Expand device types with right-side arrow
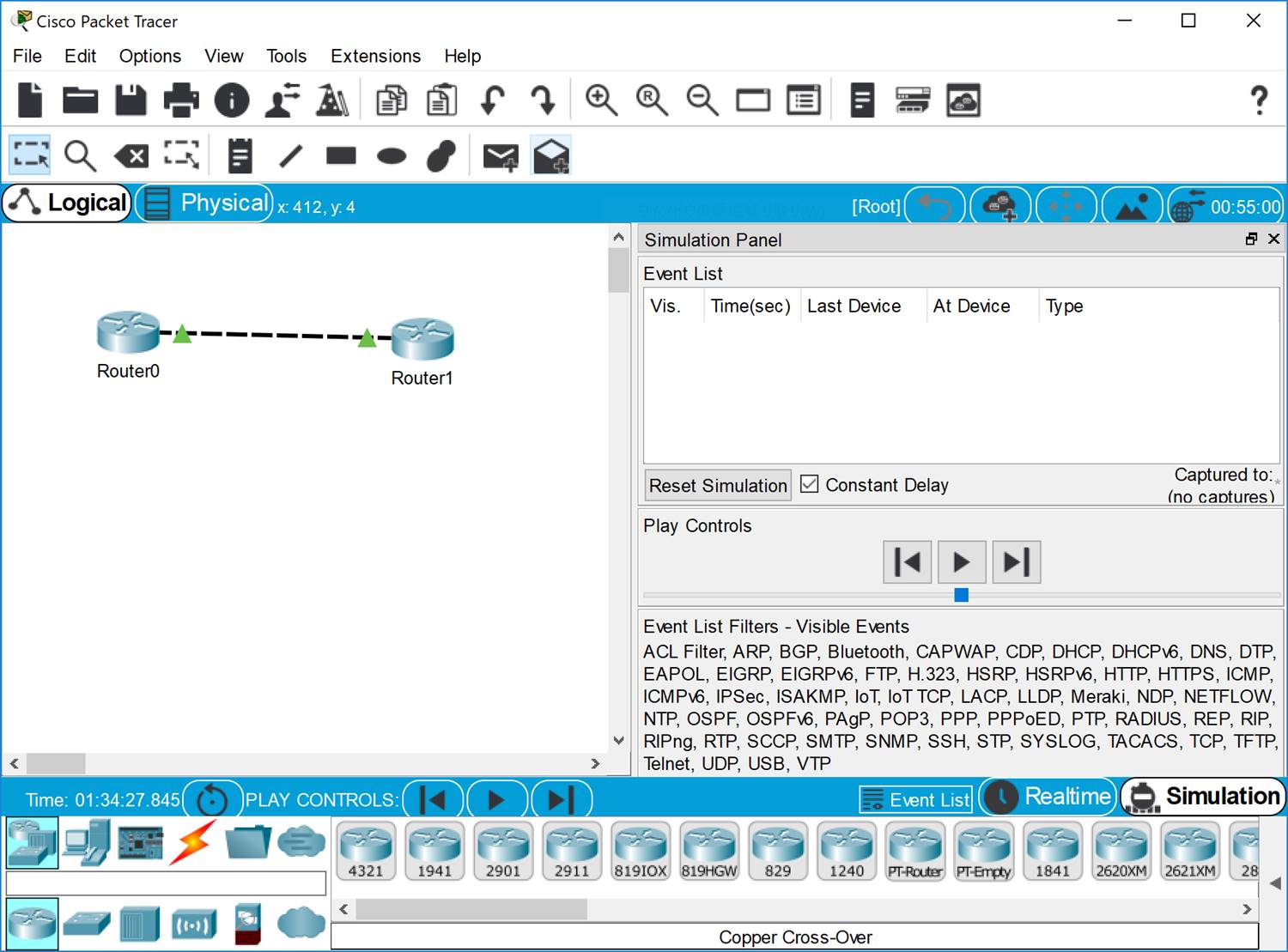 coord(1276,882)
